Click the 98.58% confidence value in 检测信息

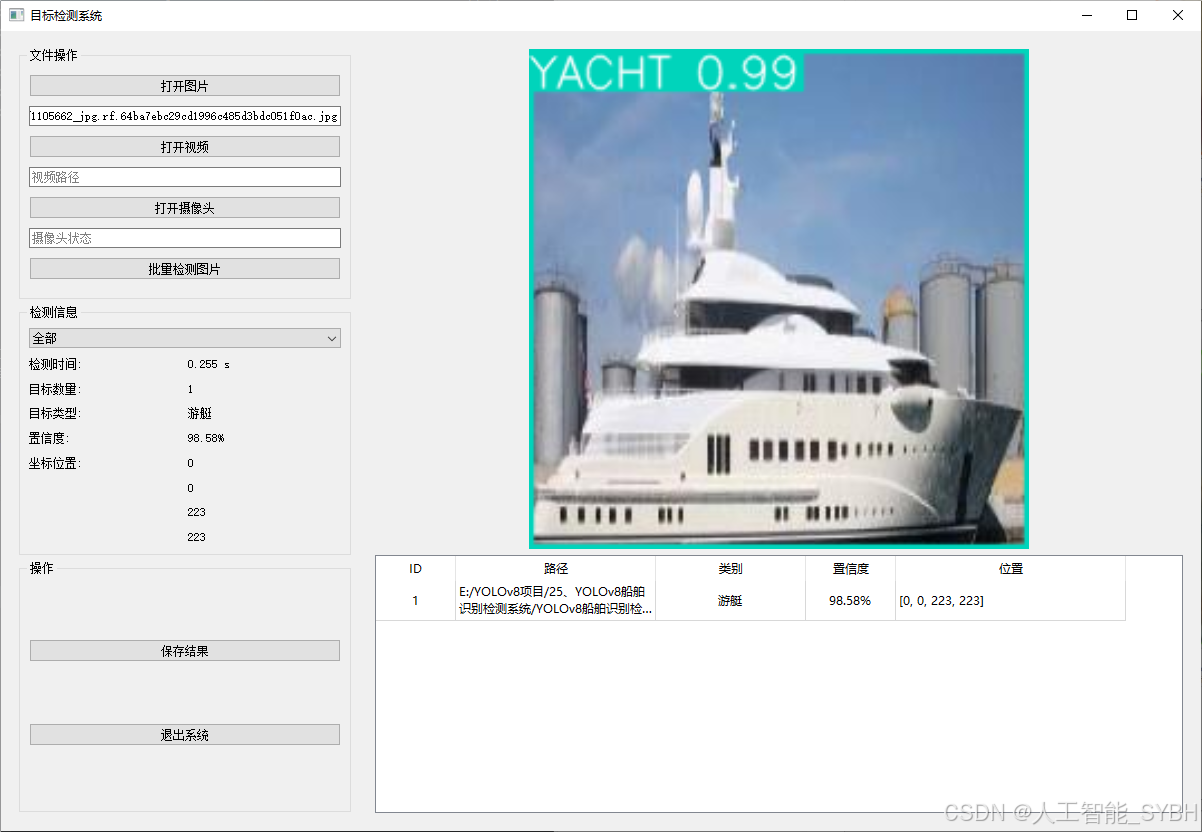[205, 438]
